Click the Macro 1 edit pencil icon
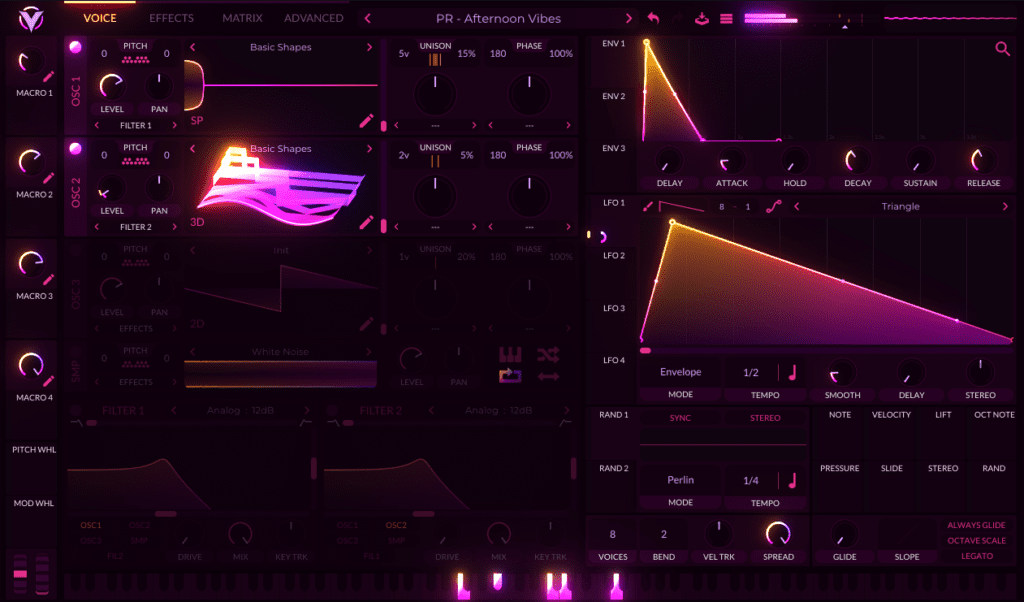1024x602 pixels. coord(48,75)
